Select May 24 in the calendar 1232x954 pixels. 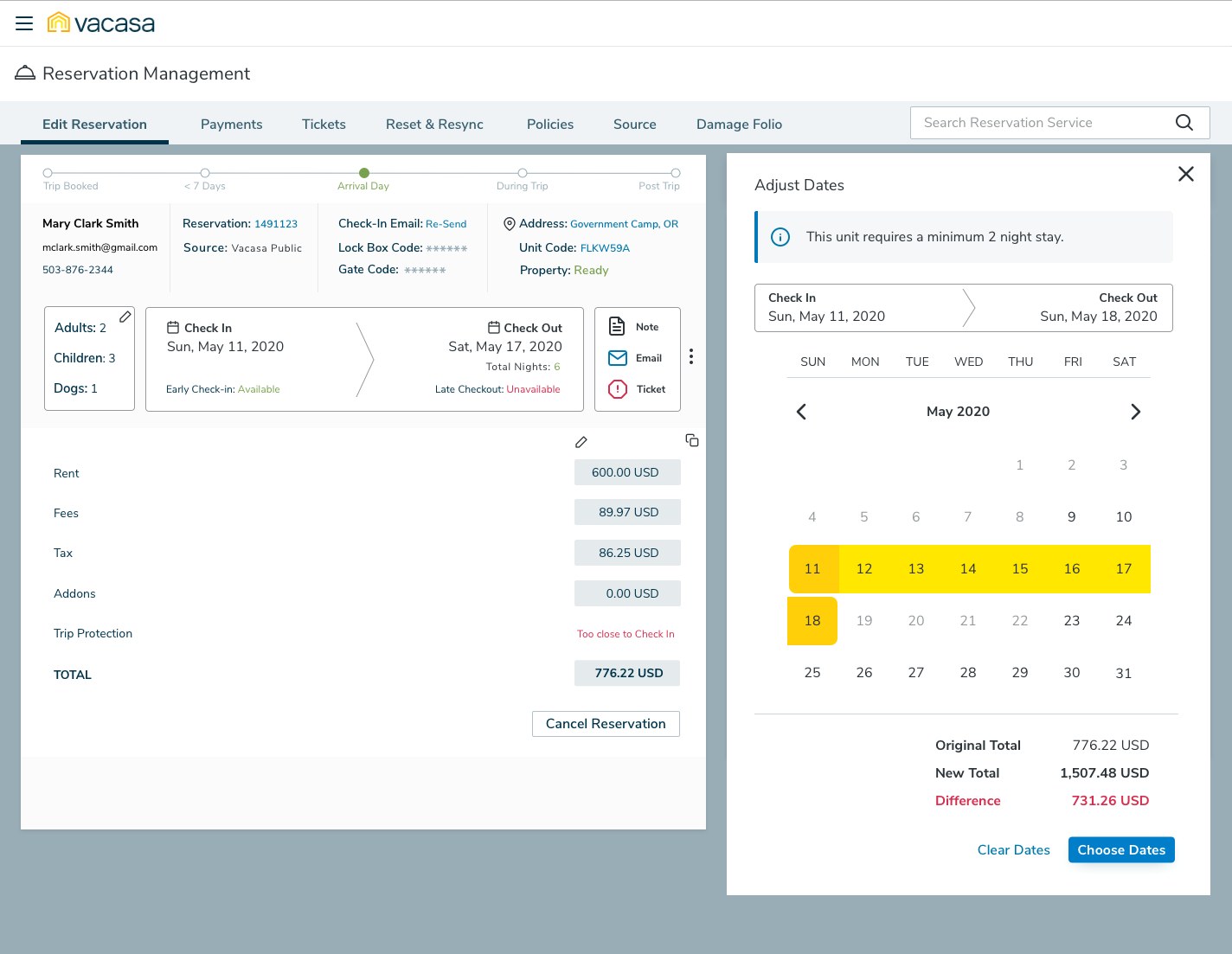point(1124,621)
